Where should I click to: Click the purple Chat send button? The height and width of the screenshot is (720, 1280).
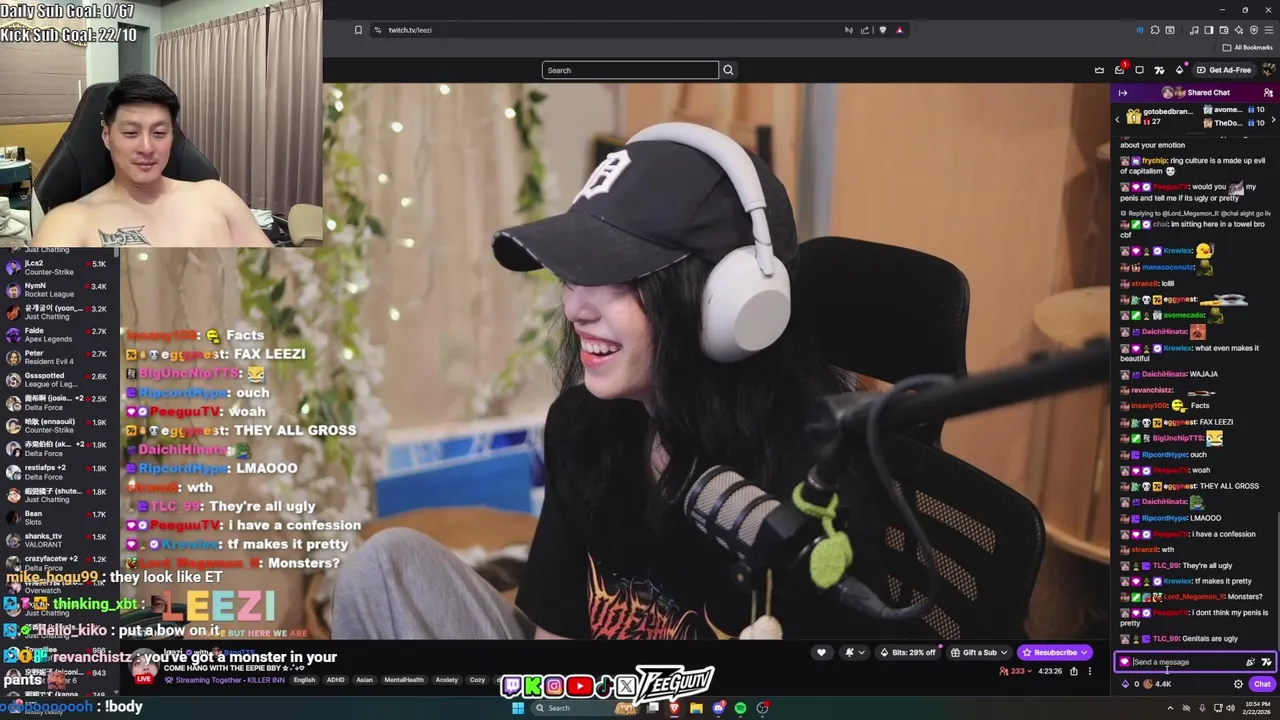coord(1261,684)
